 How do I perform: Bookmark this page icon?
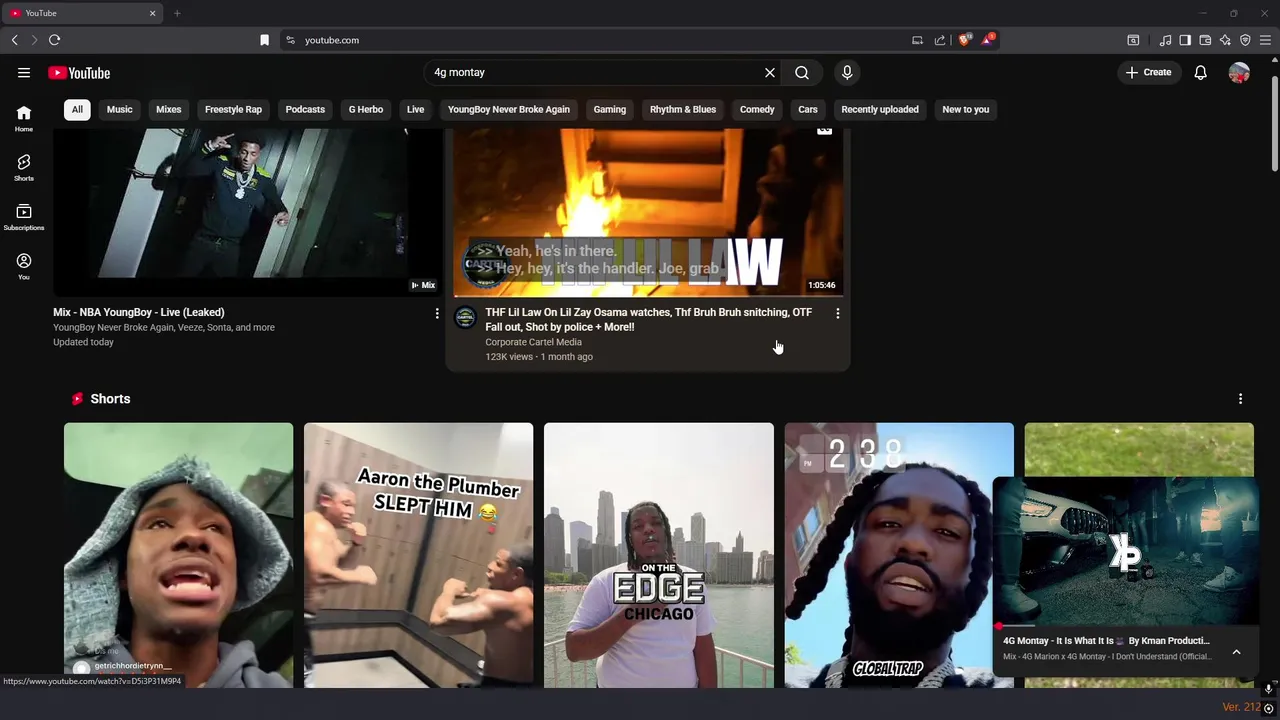tap(264, 40)
